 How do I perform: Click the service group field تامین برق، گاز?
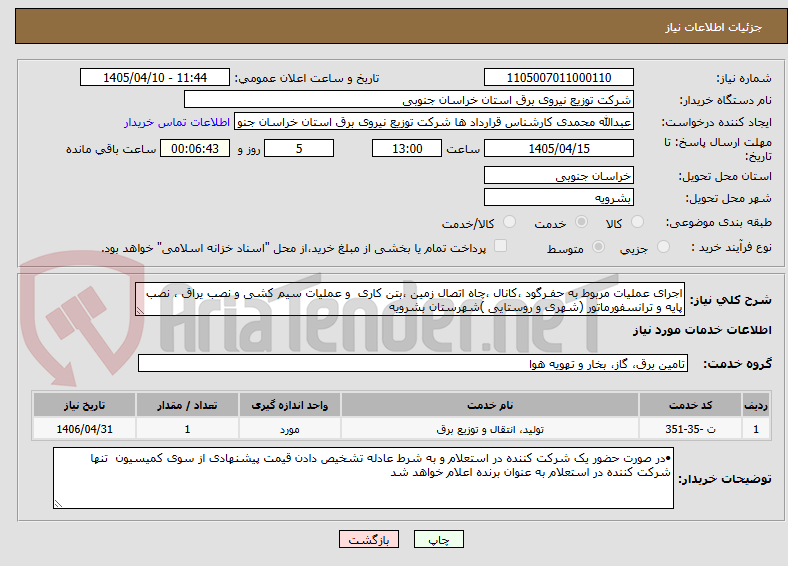coord(413,363)
